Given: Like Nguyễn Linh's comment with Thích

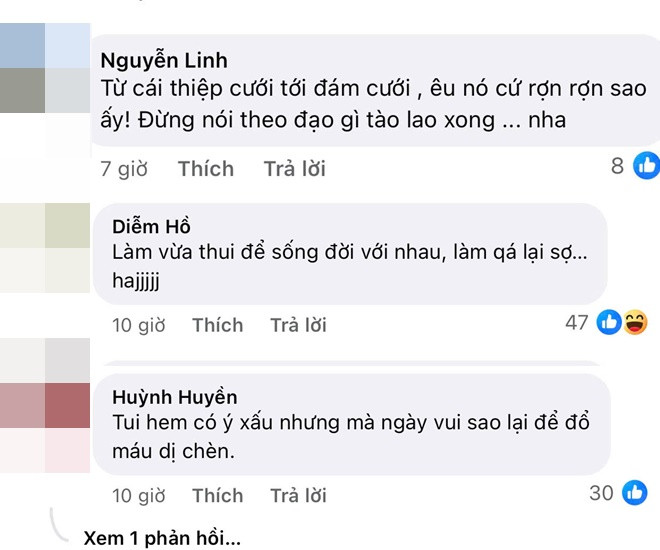Looking at the screenshot, I should (x=205, y=169).
